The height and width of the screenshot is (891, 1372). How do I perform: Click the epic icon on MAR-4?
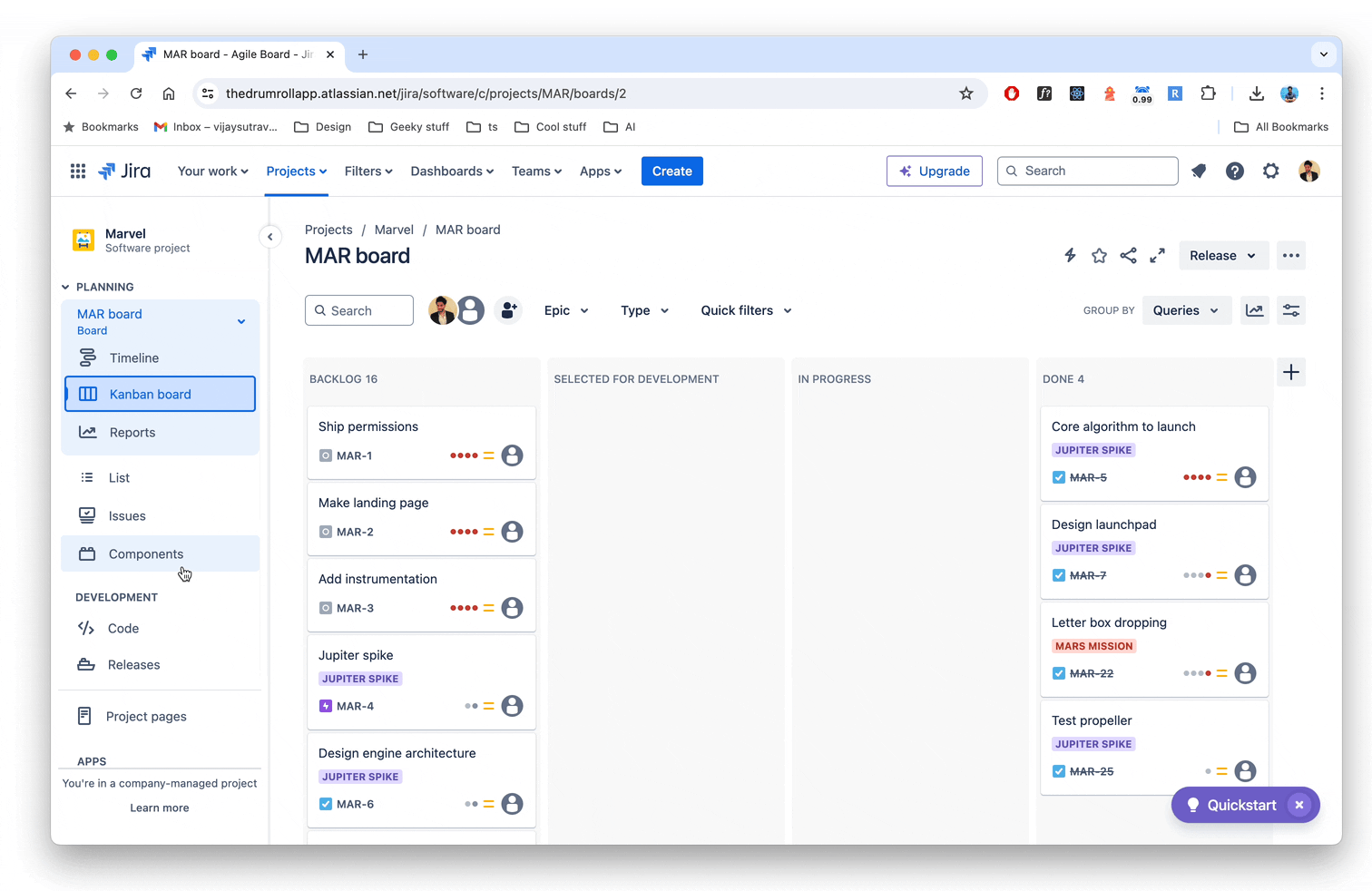coord(326,706)
